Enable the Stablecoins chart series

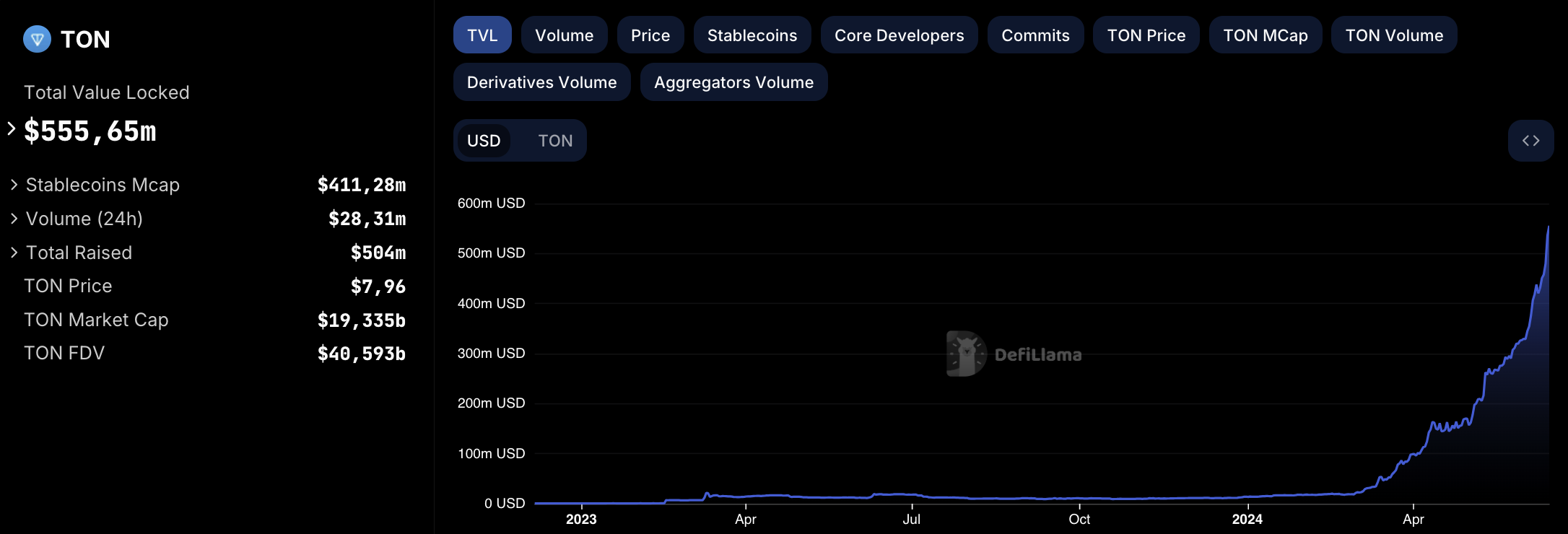[x=752, y=35]
